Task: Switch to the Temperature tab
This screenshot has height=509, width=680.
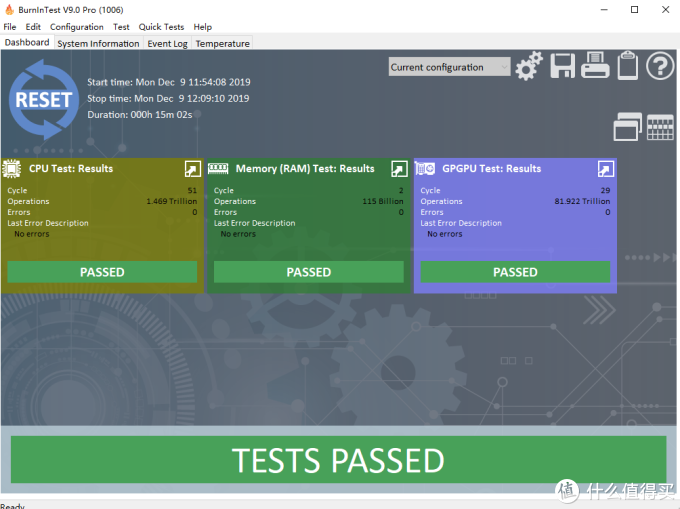Action: coord(222,43)
